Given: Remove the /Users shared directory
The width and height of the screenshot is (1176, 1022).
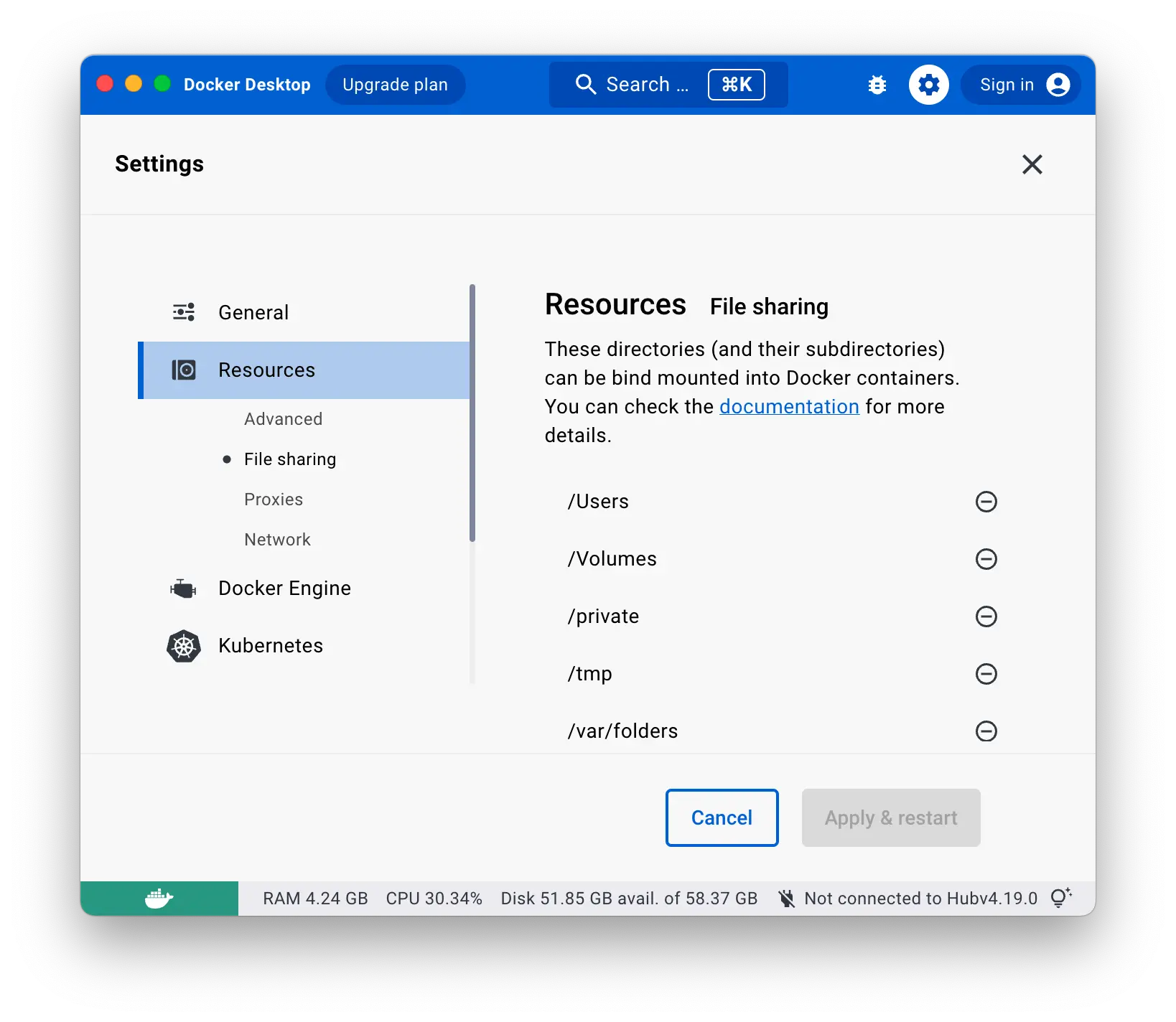Looking at the screenshot, I should tap(986, 502).
